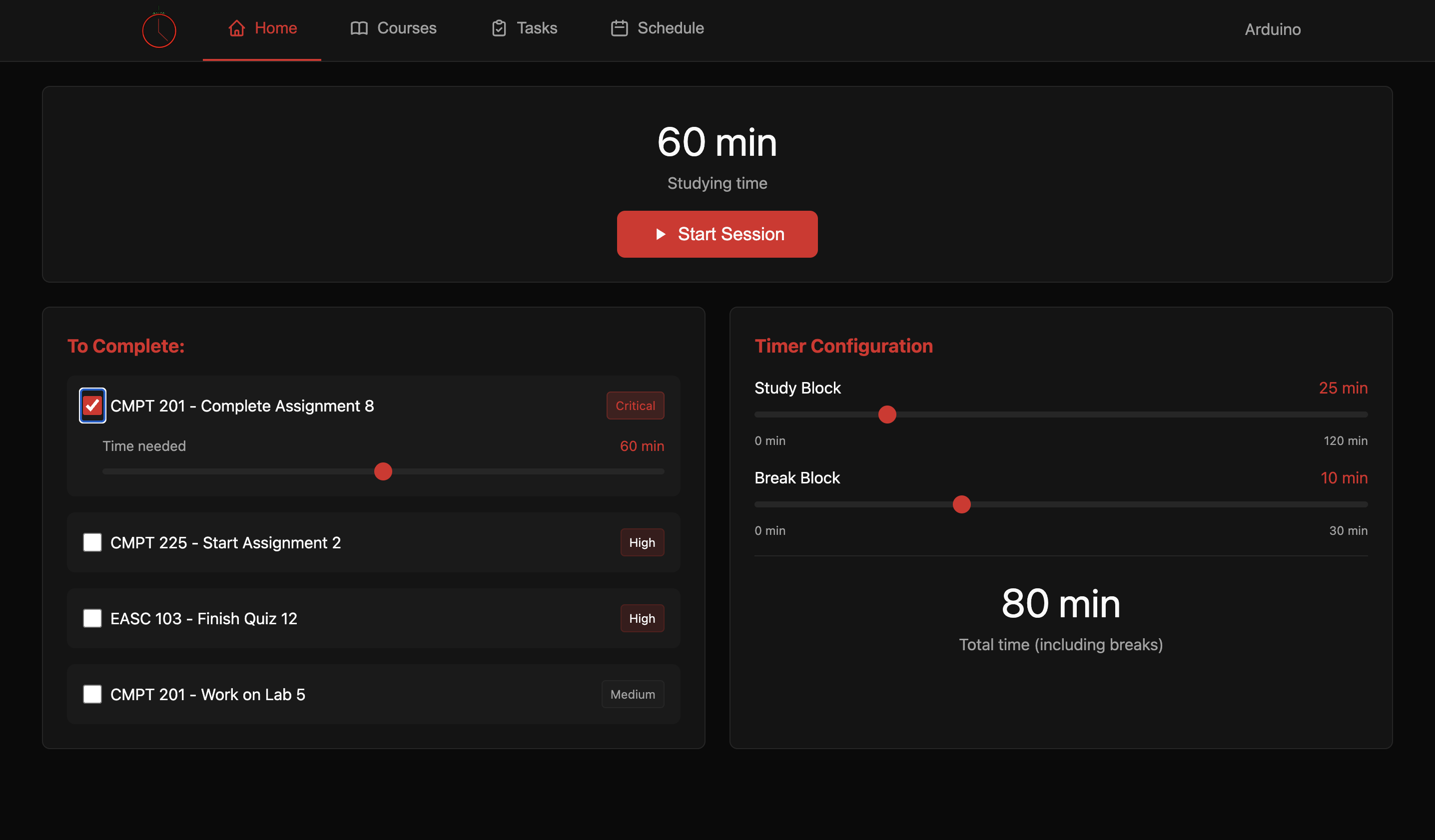Click the Home house icon

237,28
